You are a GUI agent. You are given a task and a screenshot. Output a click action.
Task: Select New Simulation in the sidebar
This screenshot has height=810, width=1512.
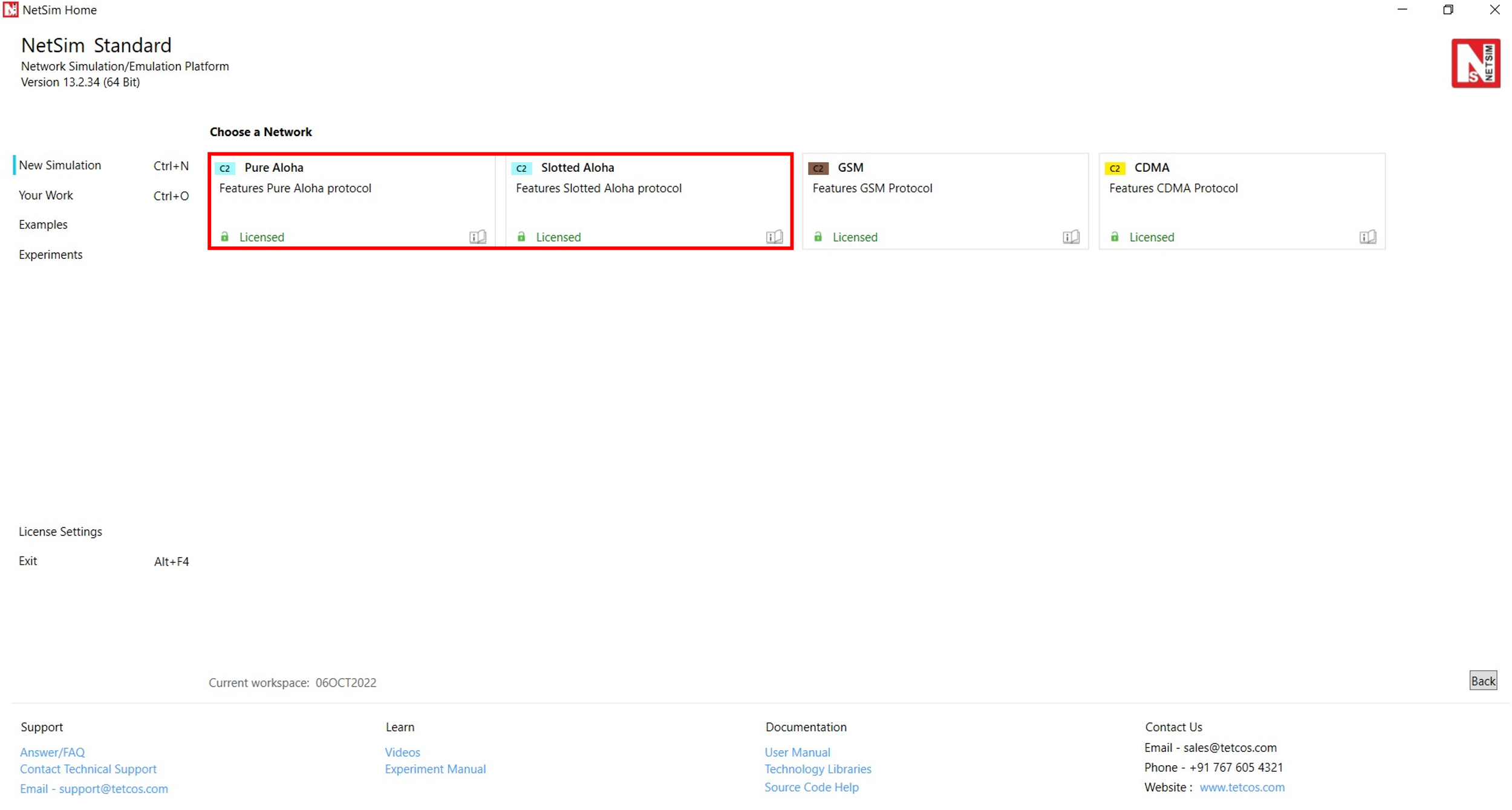click(x=60, y=165)
